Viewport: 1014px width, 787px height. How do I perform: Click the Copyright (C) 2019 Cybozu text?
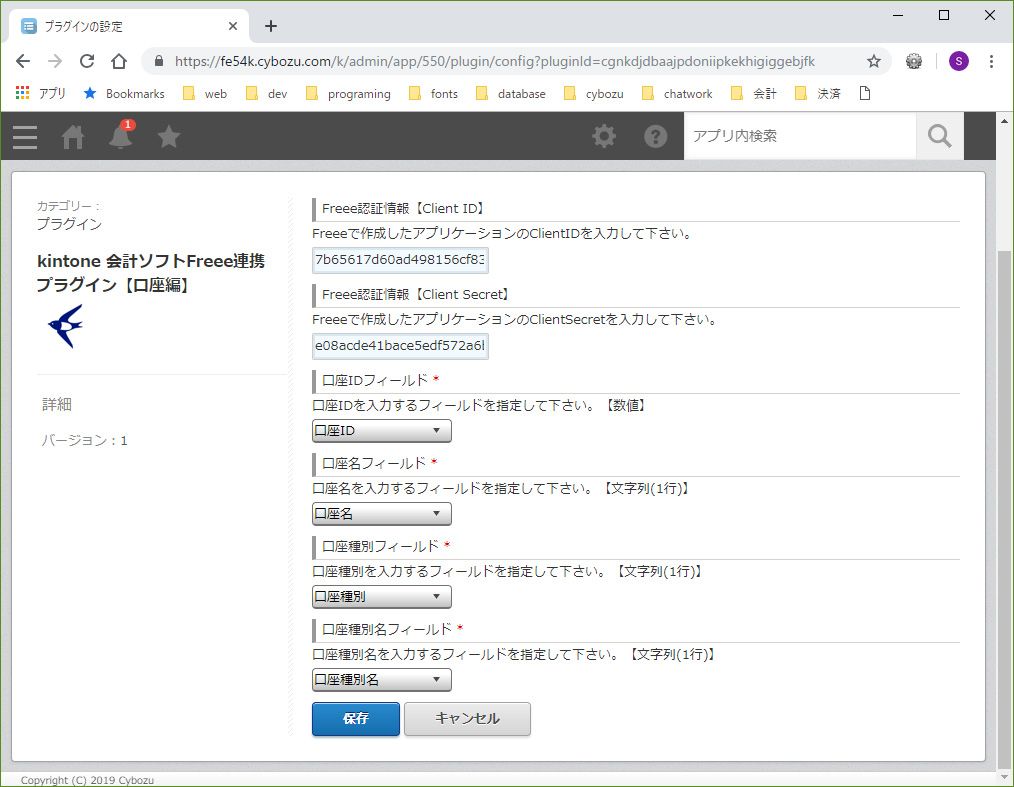coord(87,780)
